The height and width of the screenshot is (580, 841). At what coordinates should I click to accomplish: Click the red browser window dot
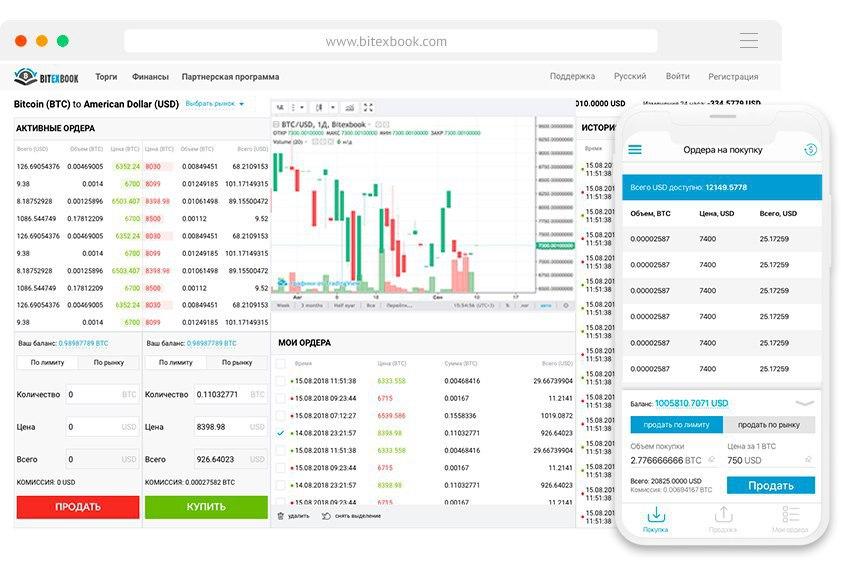[x=21, y=41]
